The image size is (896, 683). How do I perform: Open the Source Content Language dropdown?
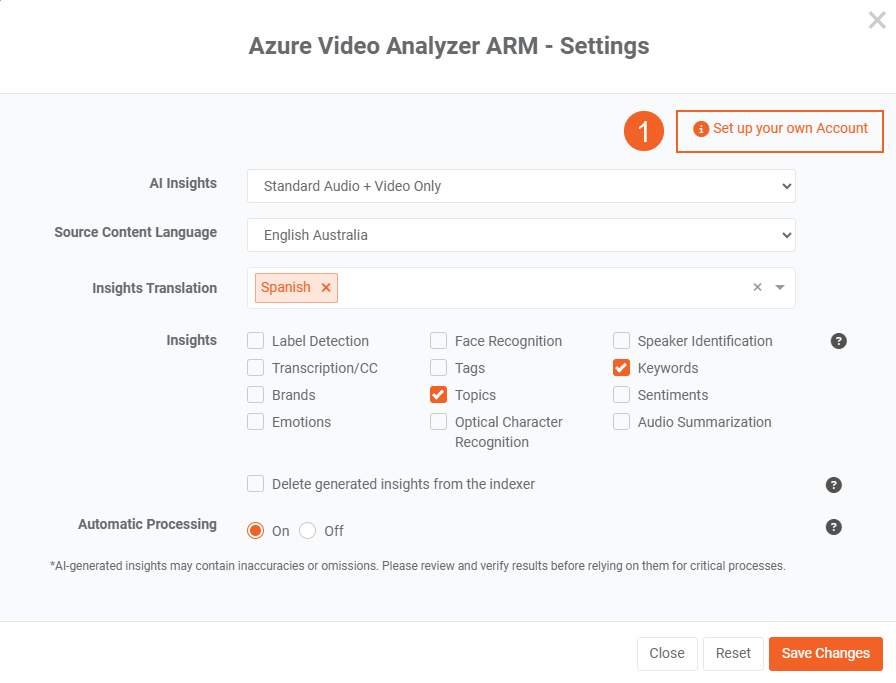(x=521, y=235)
